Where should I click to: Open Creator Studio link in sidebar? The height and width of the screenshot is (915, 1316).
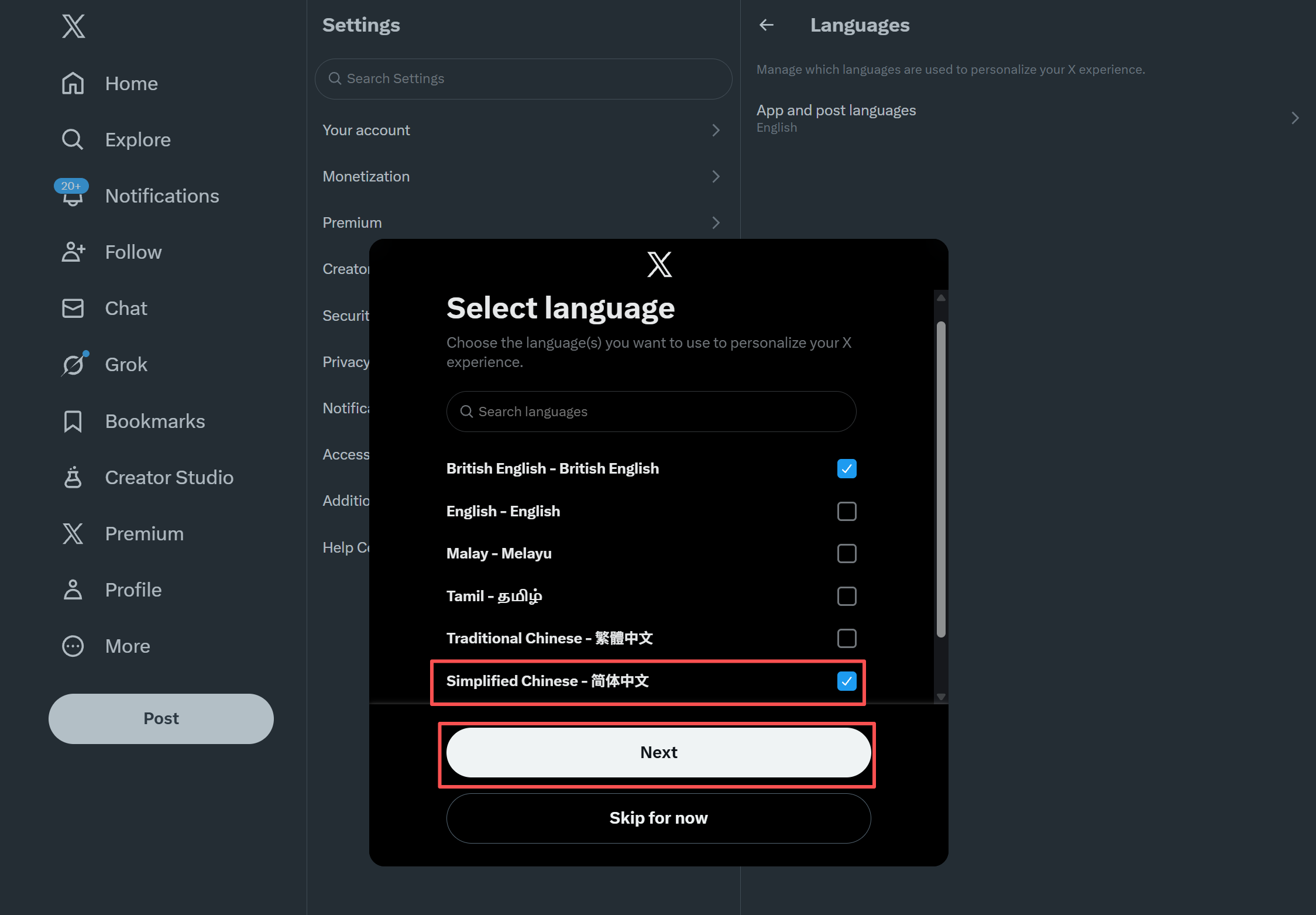pyautogui.click(x=169, y=478)
